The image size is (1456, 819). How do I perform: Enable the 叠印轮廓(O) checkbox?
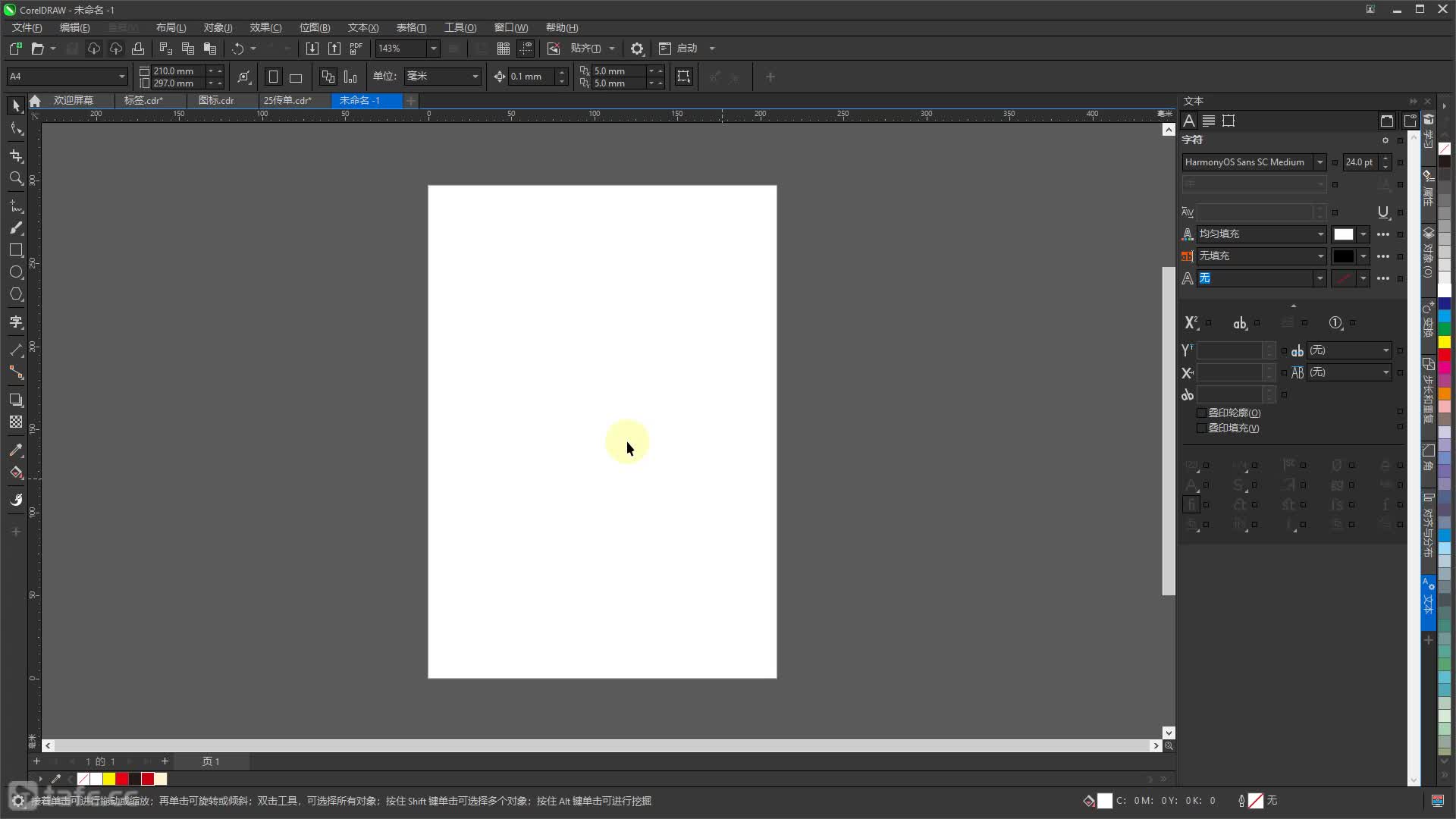click(1201, 413)
